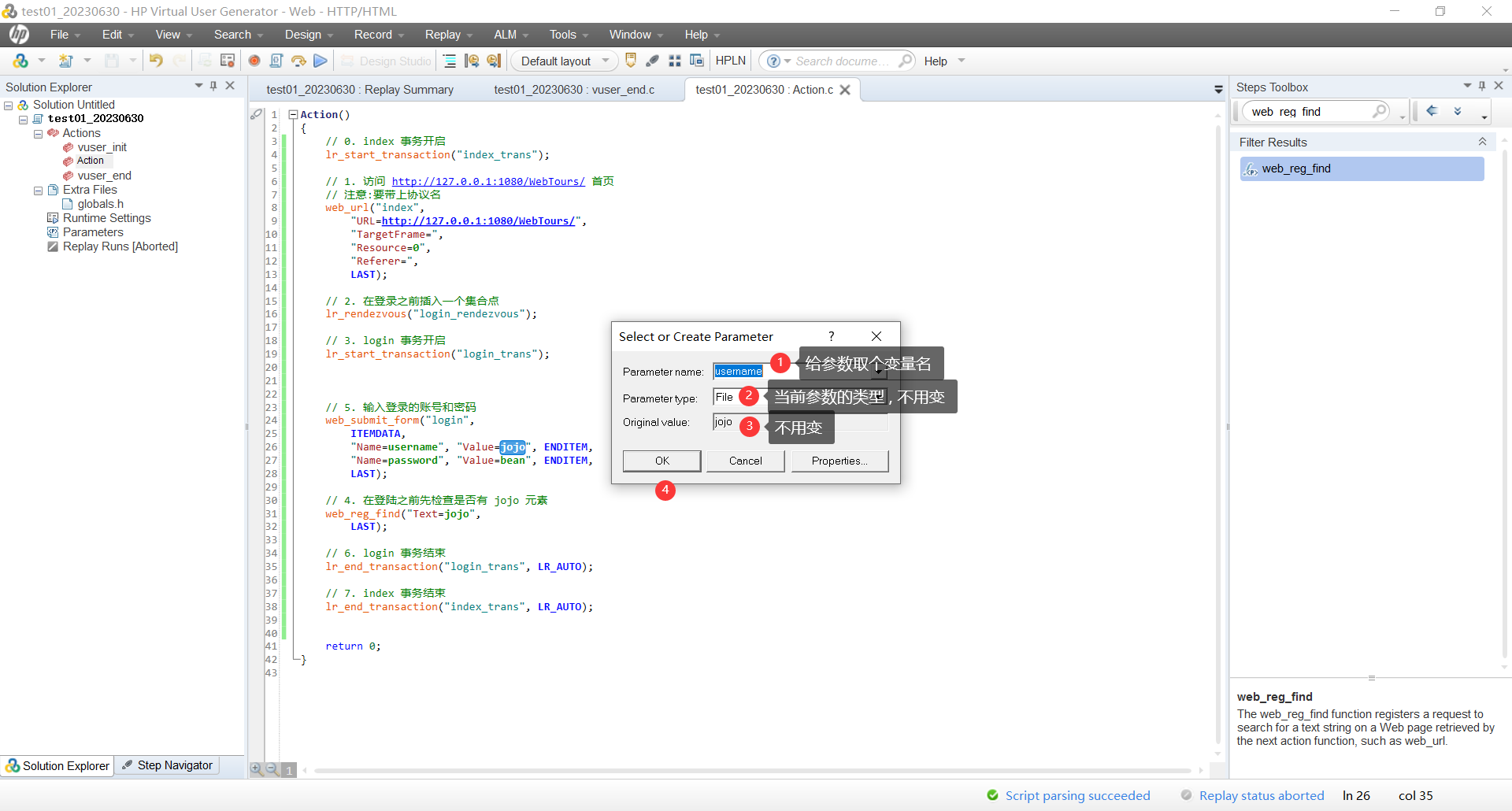Collapse the Actions tree node

38,134
